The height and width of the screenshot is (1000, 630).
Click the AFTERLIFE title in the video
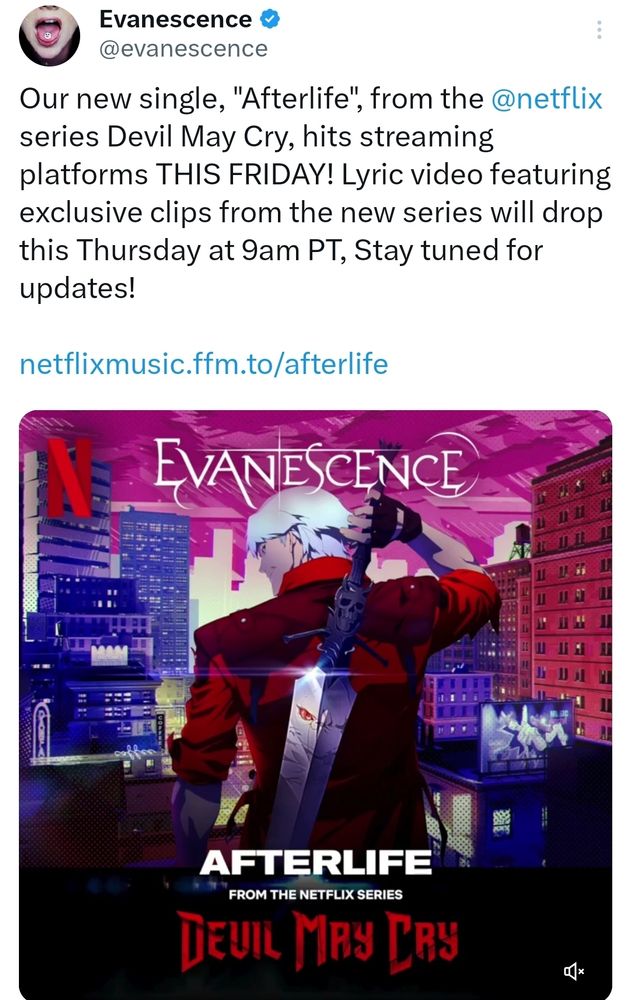pyautogui.click(x=315, y=864)
